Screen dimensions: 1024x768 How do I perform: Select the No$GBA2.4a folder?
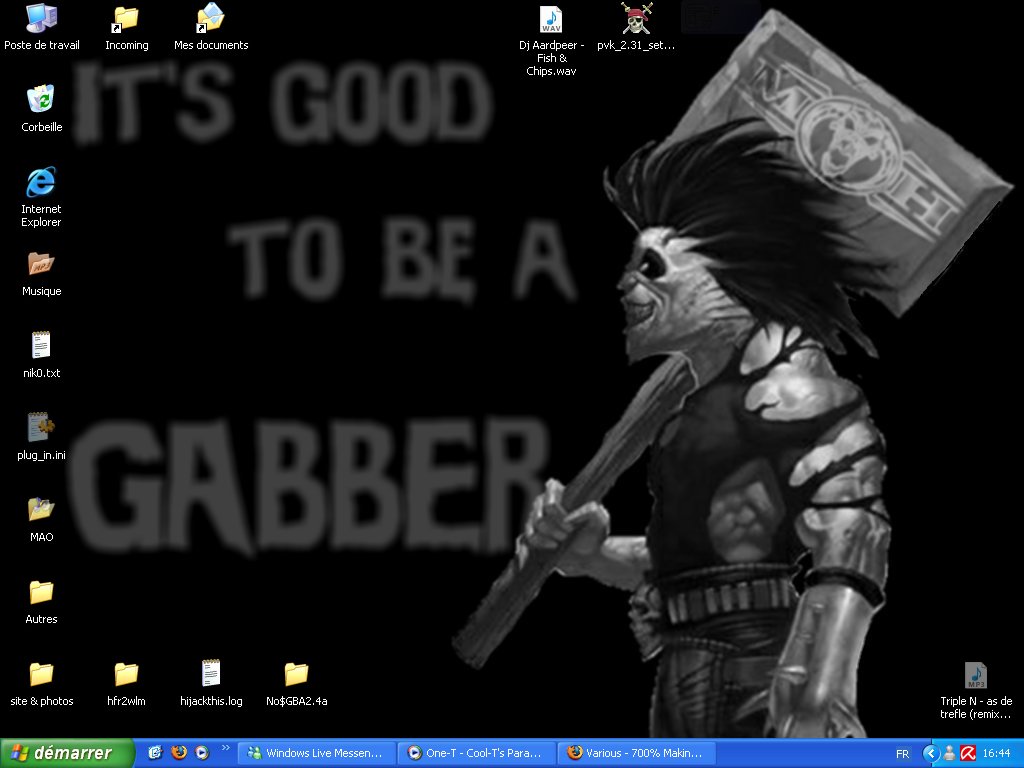296,684
